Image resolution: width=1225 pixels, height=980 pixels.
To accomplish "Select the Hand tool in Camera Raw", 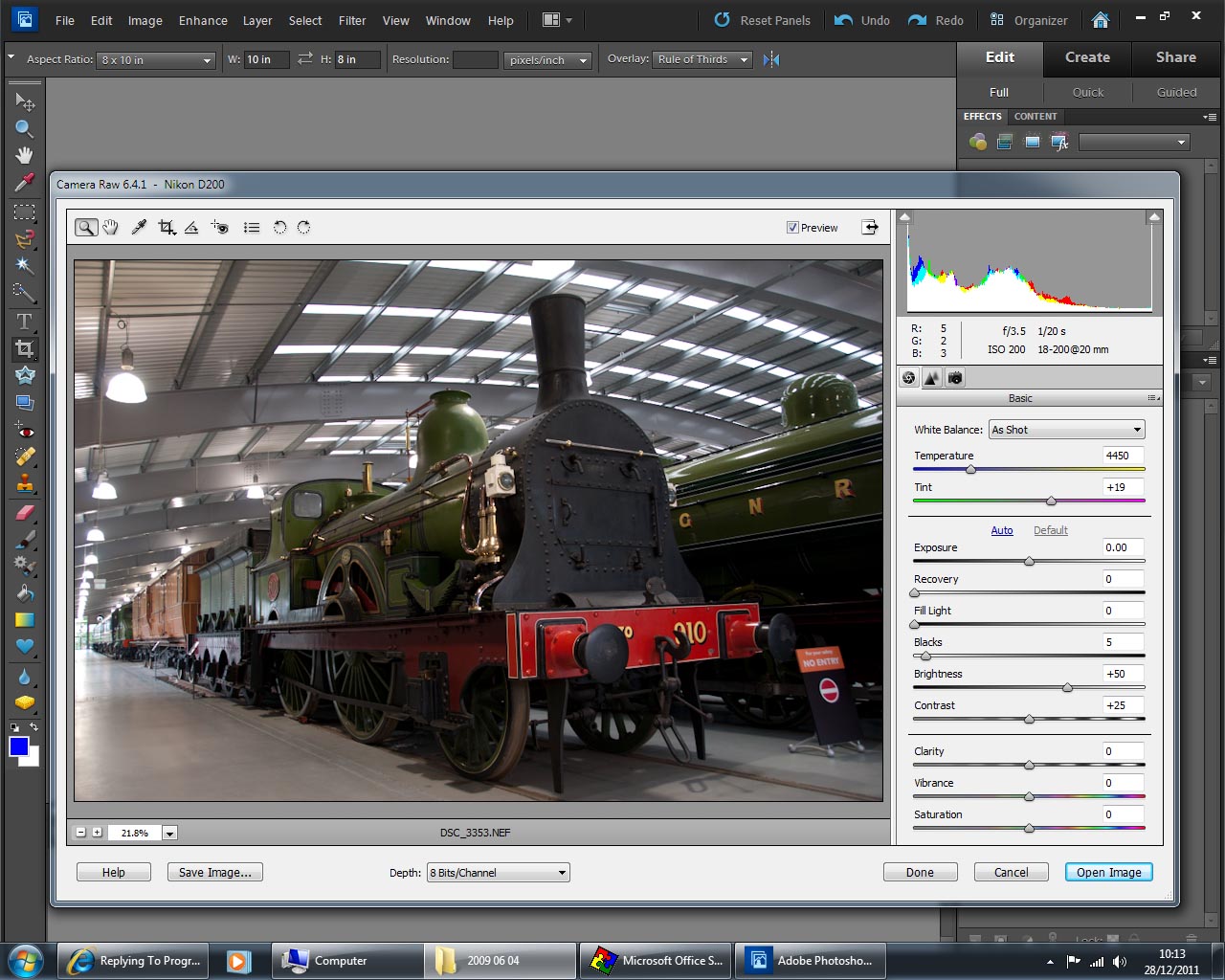I will click(x=111, y=228).
